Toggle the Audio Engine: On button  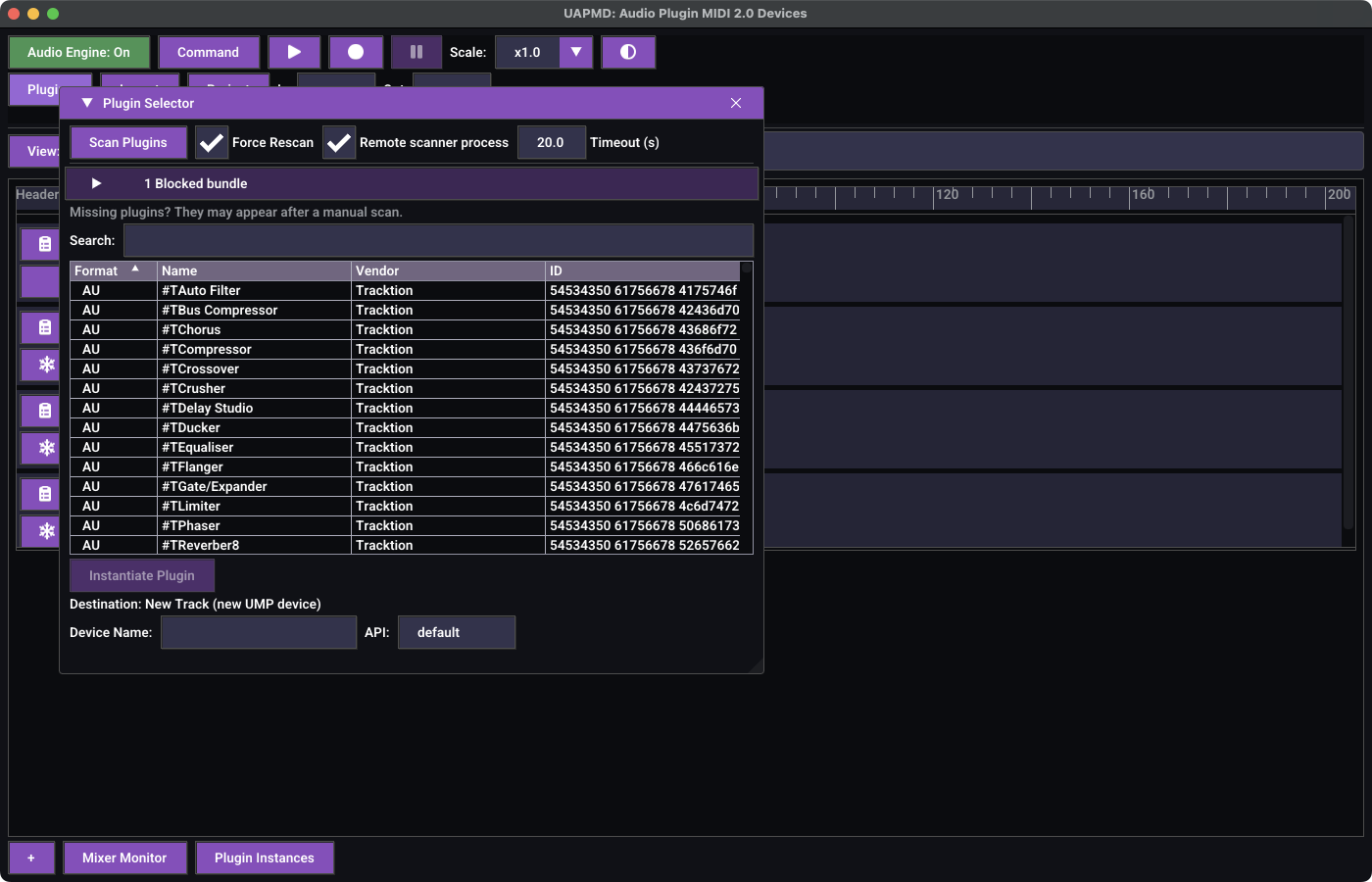78,52
